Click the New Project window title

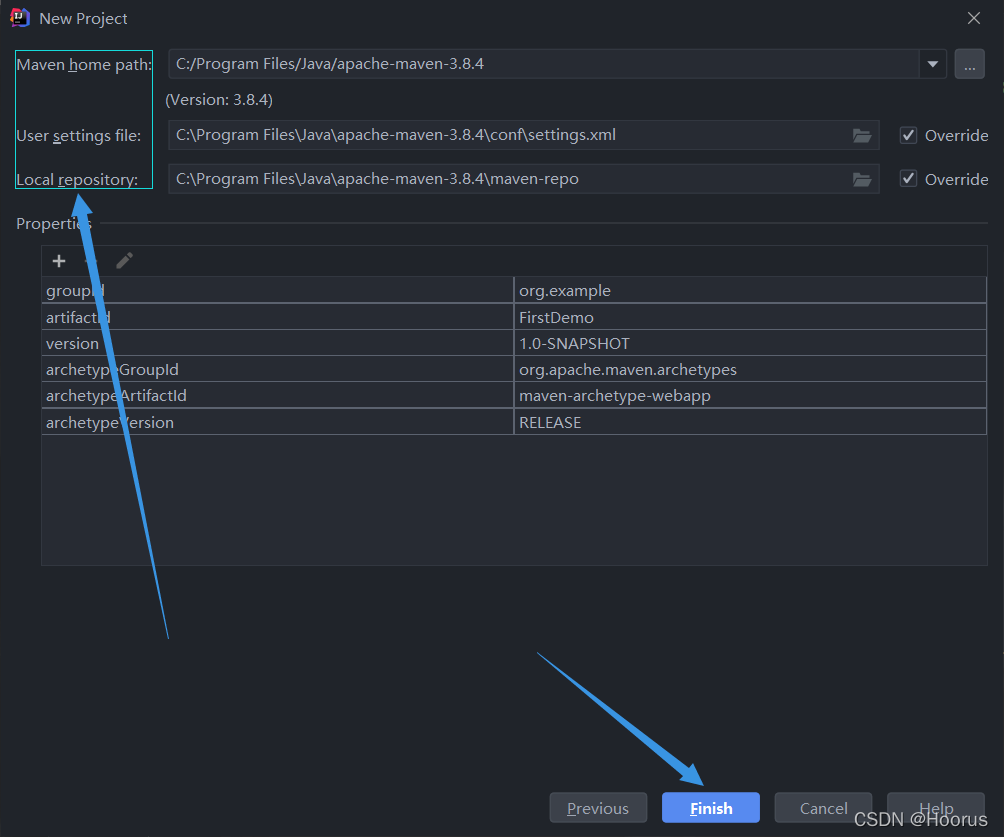click(83, 19)
